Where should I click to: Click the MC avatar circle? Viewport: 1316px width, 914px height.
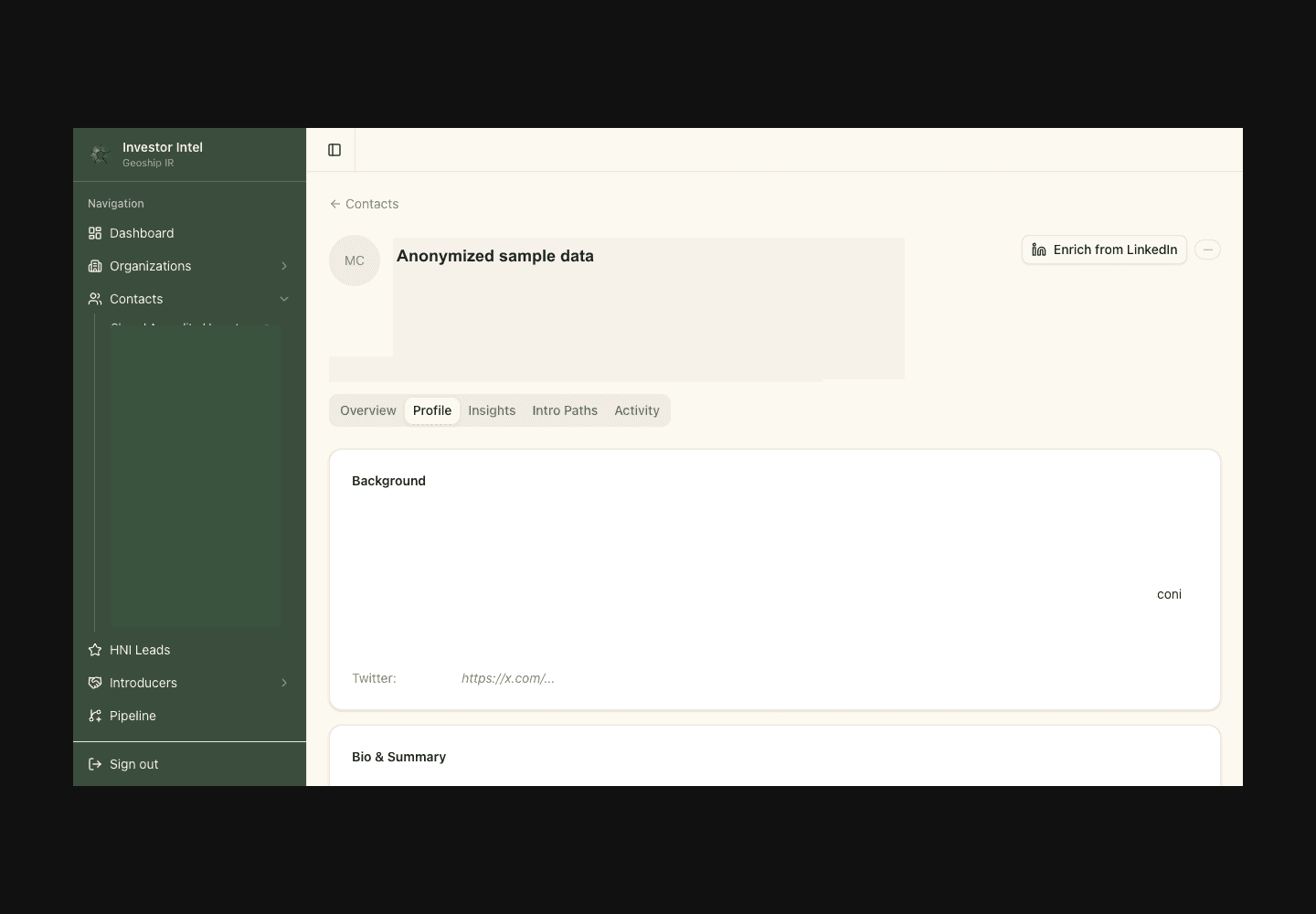point(355,260)
